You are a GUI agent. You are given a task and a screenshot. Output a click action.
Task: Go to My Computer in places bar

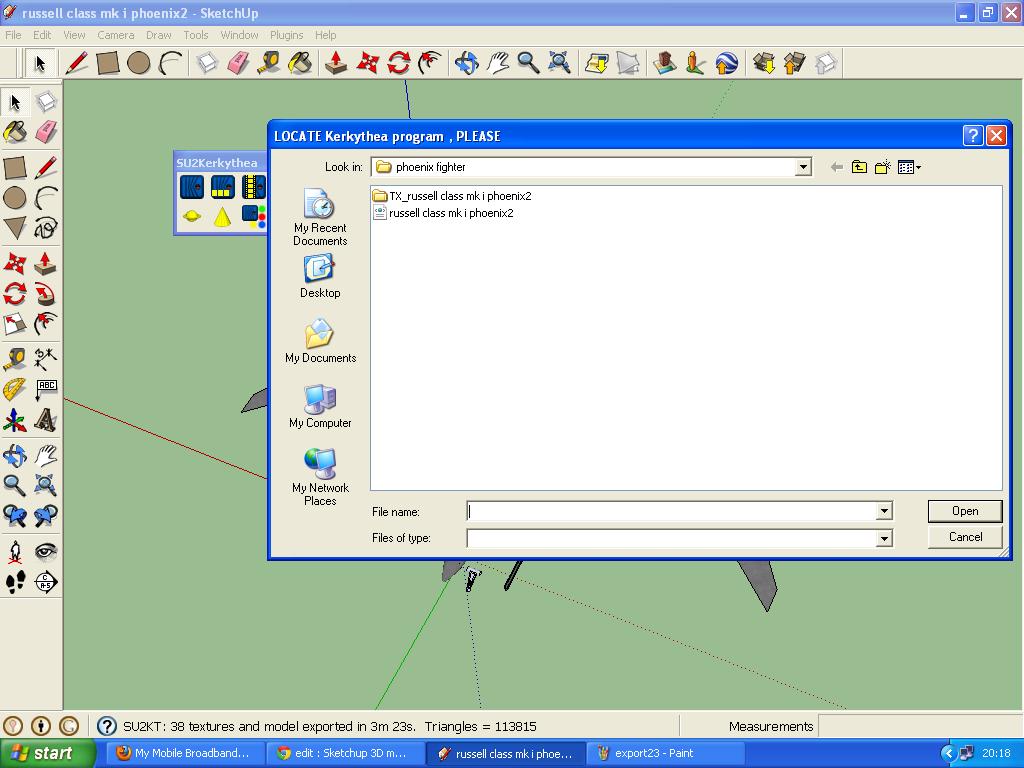click(x=320, y=406)
